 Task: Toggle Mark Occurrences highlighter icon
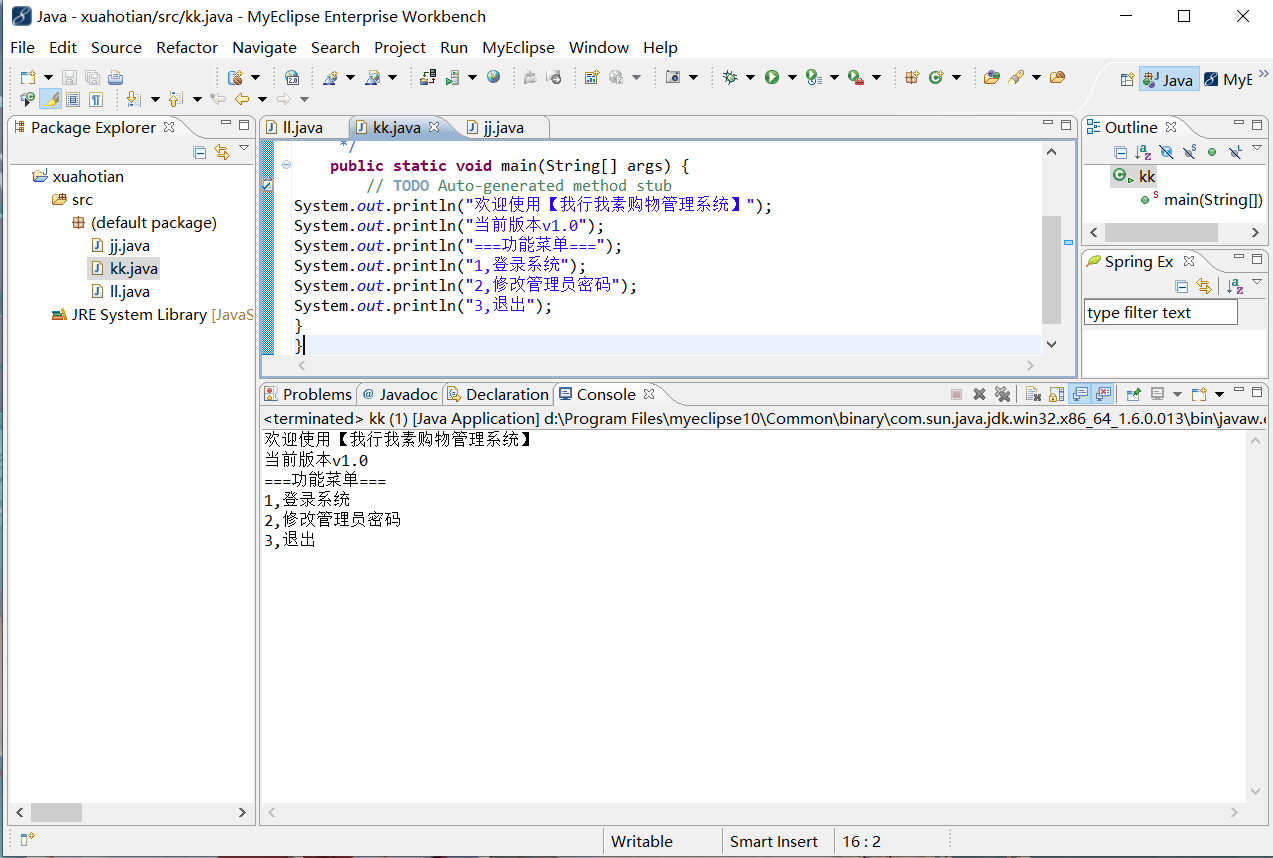click(x=50, y=99)
